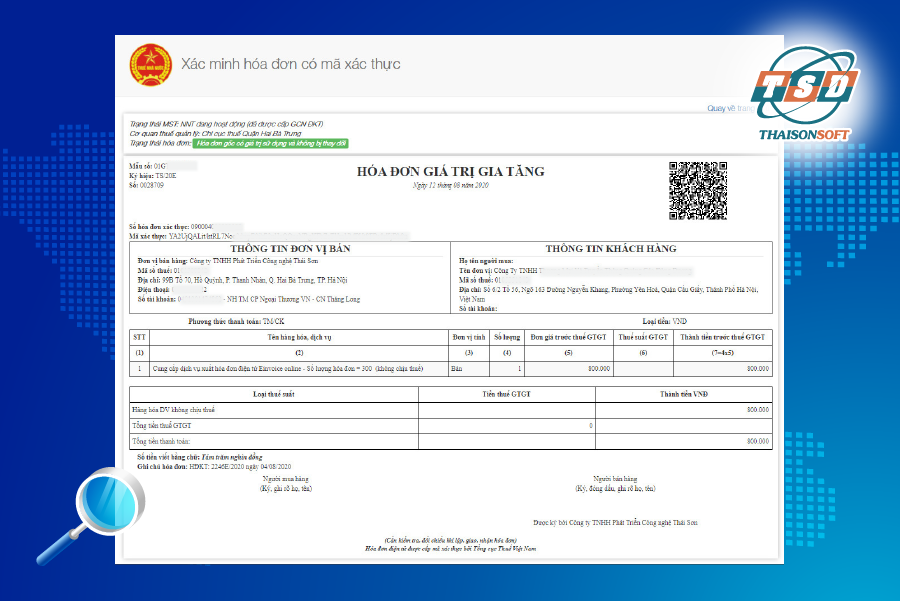The height and width of the screenshot is (601, 900).
Task: Click the 'THÔNG TIN ĐƠN VỊ BÁN' header
Action: click(290, 249)
